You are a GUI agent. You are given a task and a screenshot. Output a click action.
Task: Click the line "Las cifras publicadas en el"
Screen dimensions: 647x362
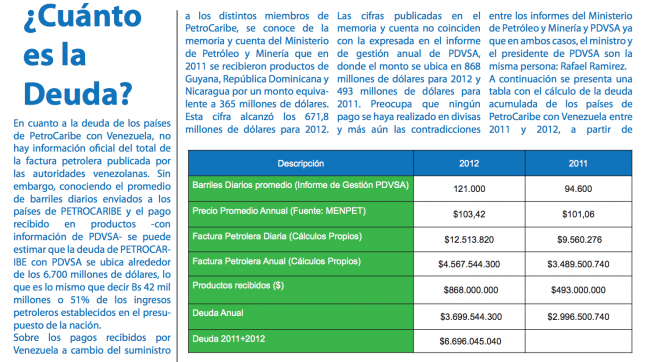409,16
